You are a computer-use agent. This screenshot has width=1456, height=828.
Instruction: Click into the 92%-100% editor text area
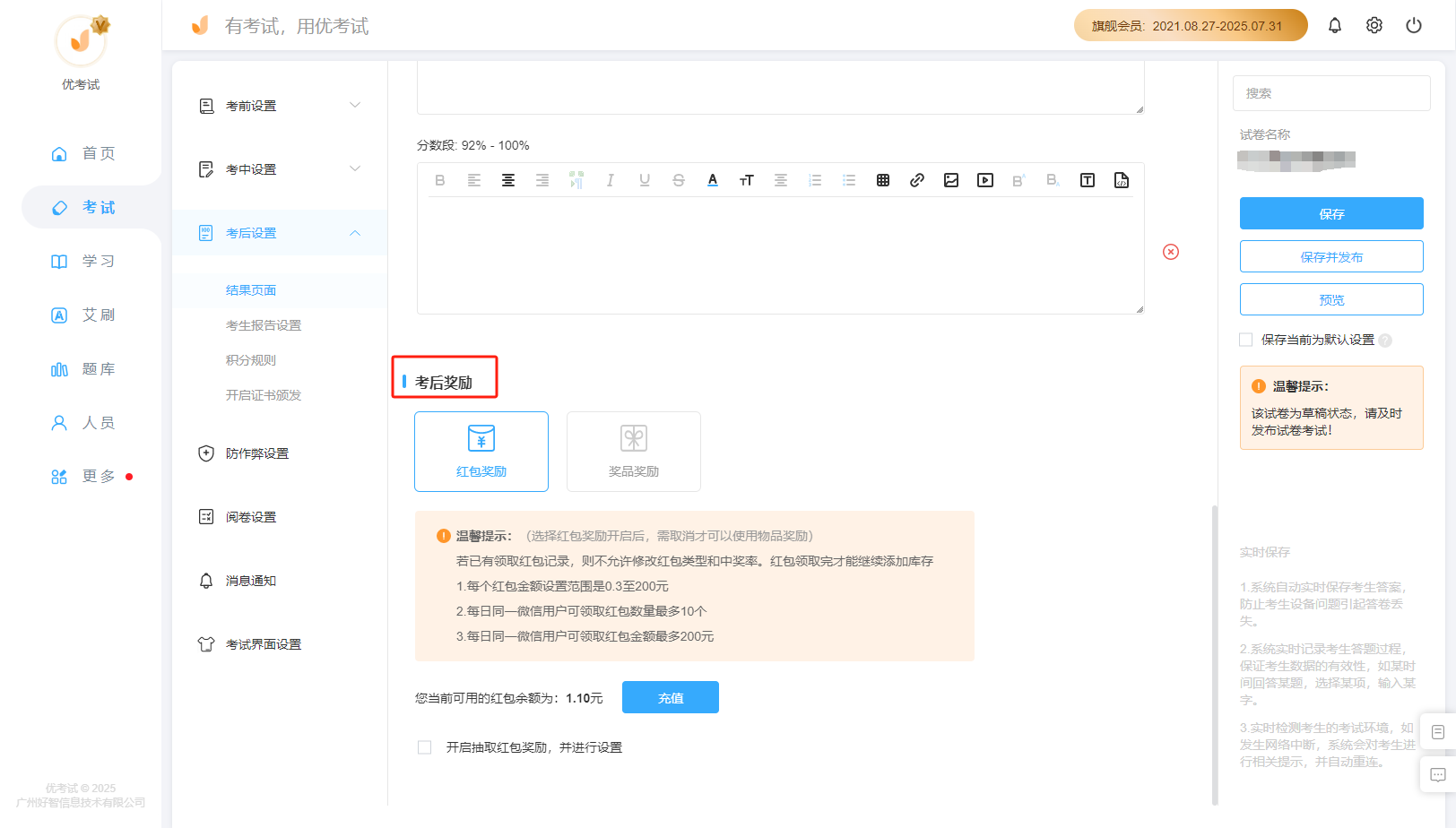click(780, 255)
